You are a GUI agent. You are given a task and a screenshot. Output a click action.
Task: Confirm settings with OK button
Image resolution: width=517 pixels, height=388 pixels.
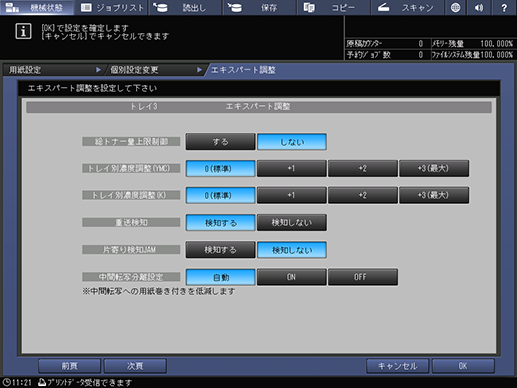(463, 366)
